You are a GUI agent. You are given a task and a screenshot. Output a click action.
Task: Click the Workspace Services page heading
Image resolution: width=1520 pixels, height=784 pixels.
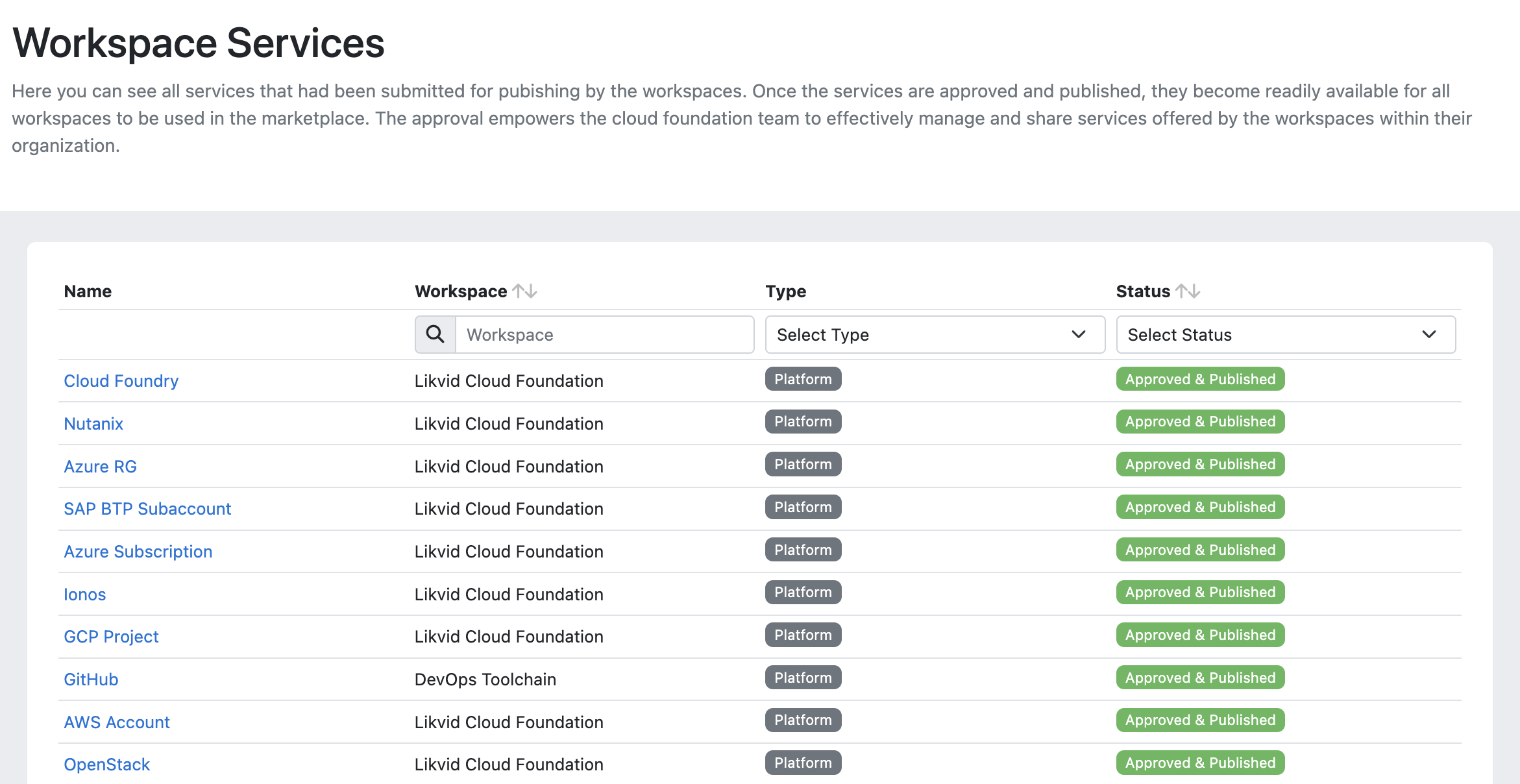[199, 43]
